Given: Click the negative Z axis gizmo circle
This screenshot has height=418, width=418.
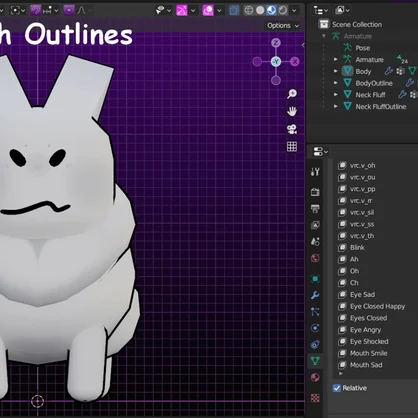Looking at the screenshot, I should click(276, 80).
